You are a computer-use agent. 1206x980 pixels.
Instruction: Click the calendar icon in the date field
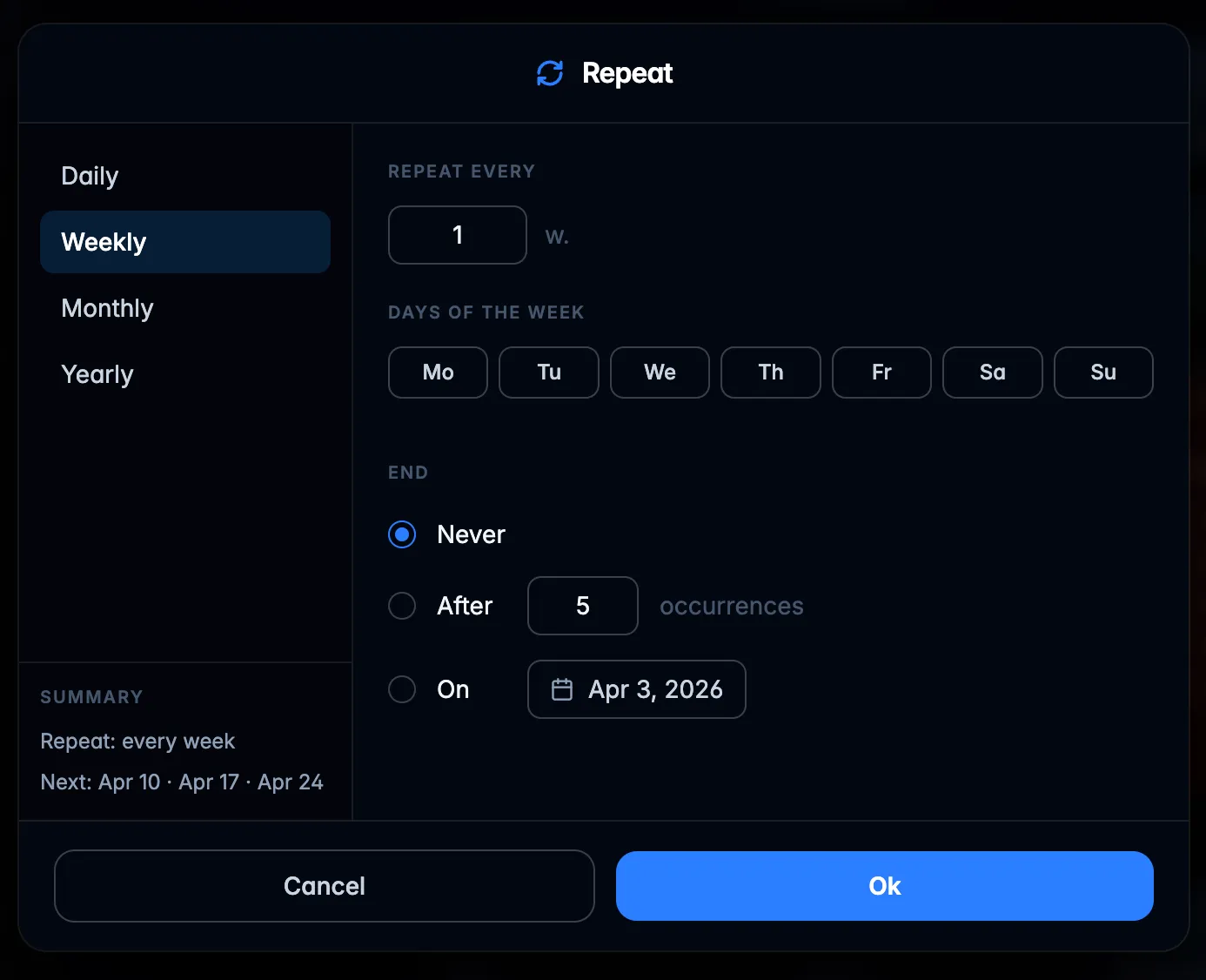562,689
